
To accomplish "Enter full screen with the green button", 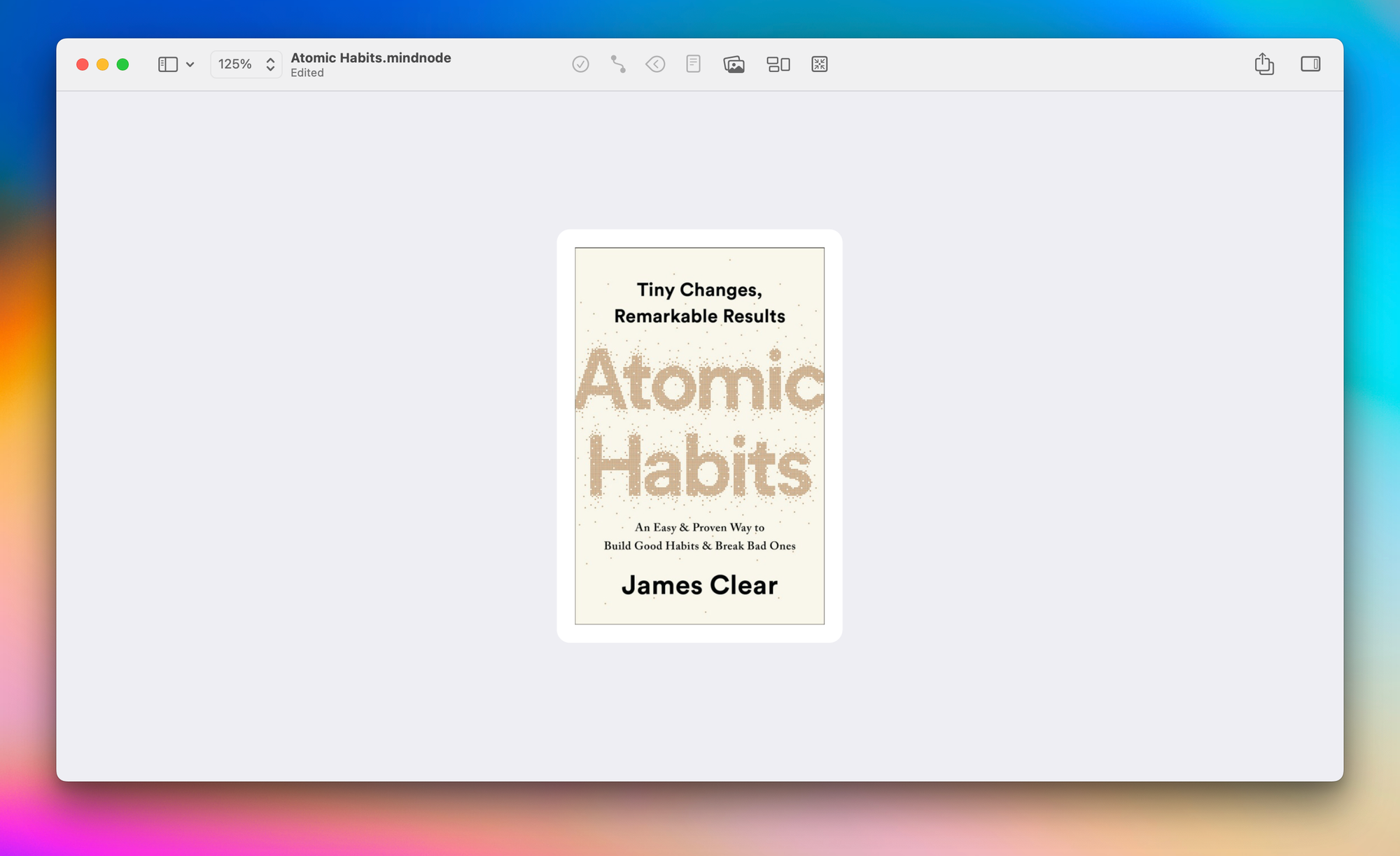I will tap(123, 64).
